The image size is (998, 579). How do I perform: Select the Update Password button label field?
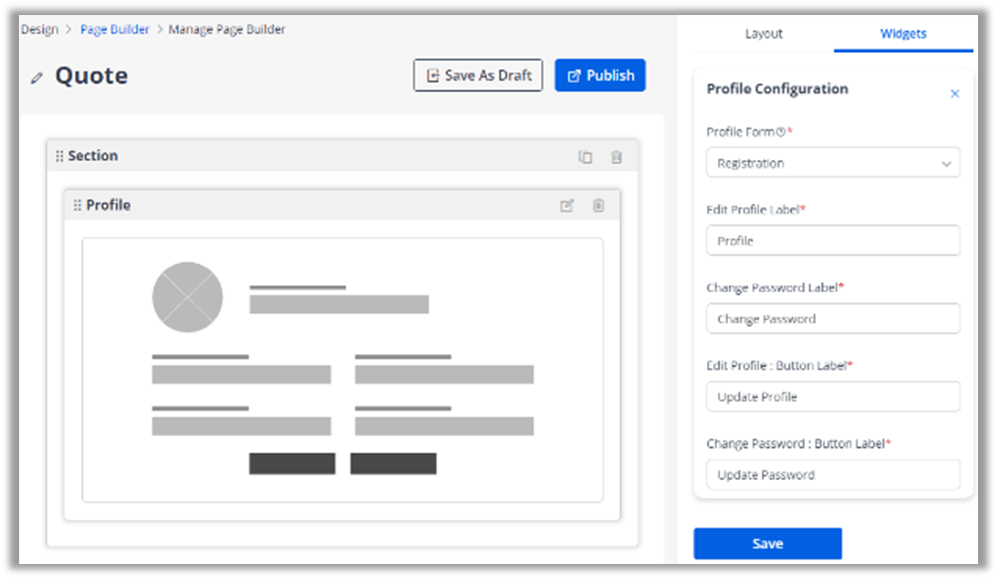832,475
